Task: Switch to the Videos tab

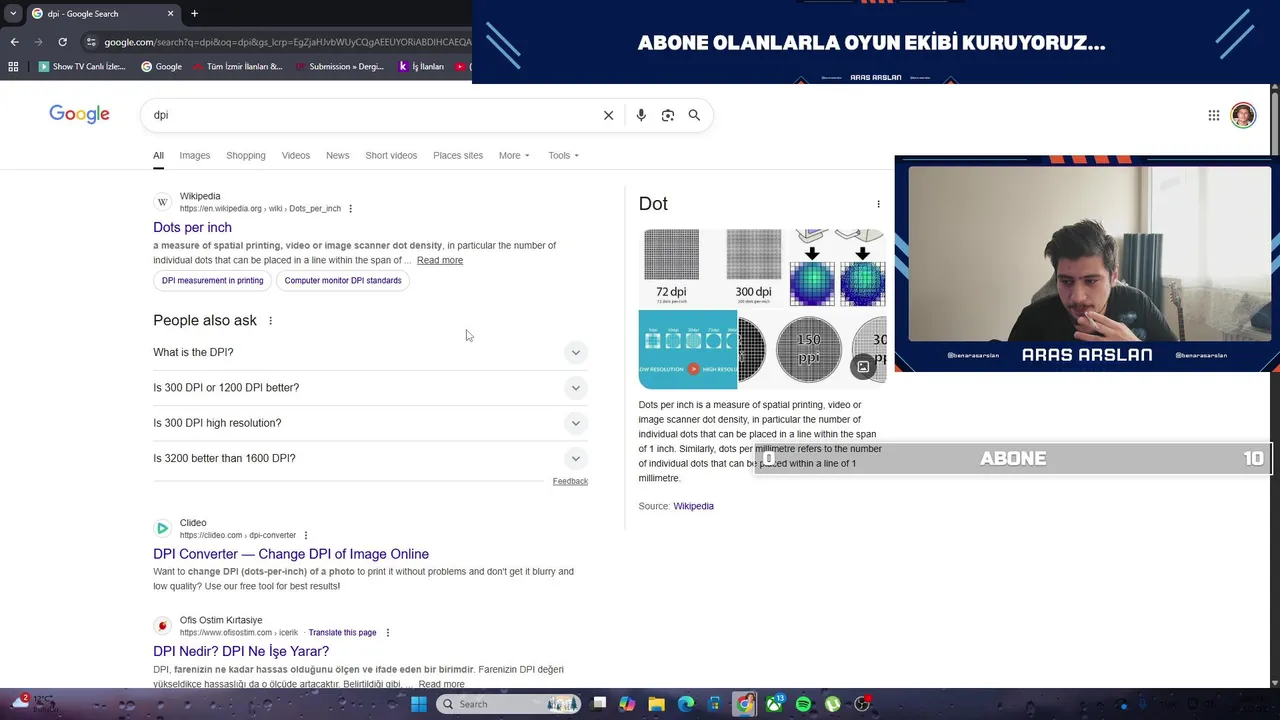Action: (x=296, y=155)
